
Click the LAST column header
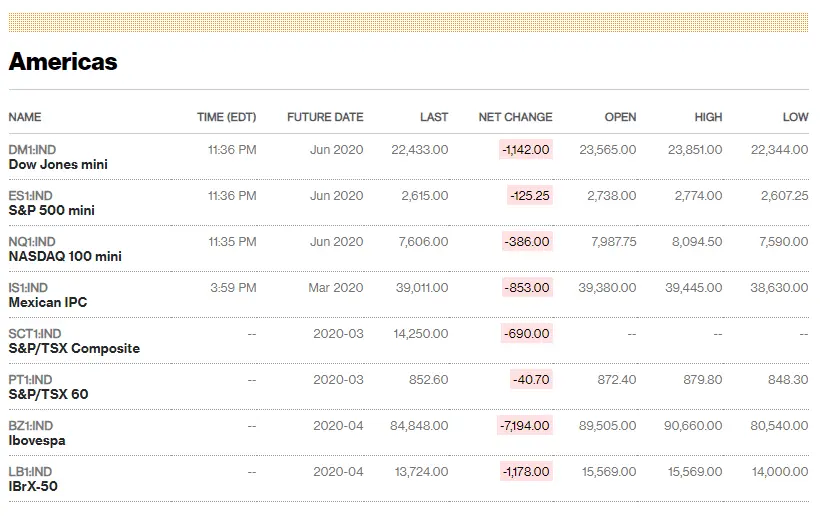coord(434,117)
